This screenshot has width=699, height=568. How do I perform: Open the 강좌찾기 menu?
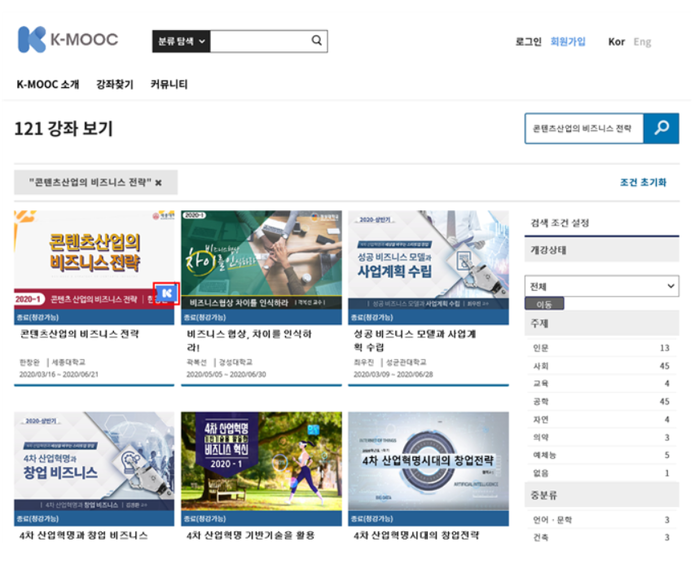click(114, 85)
